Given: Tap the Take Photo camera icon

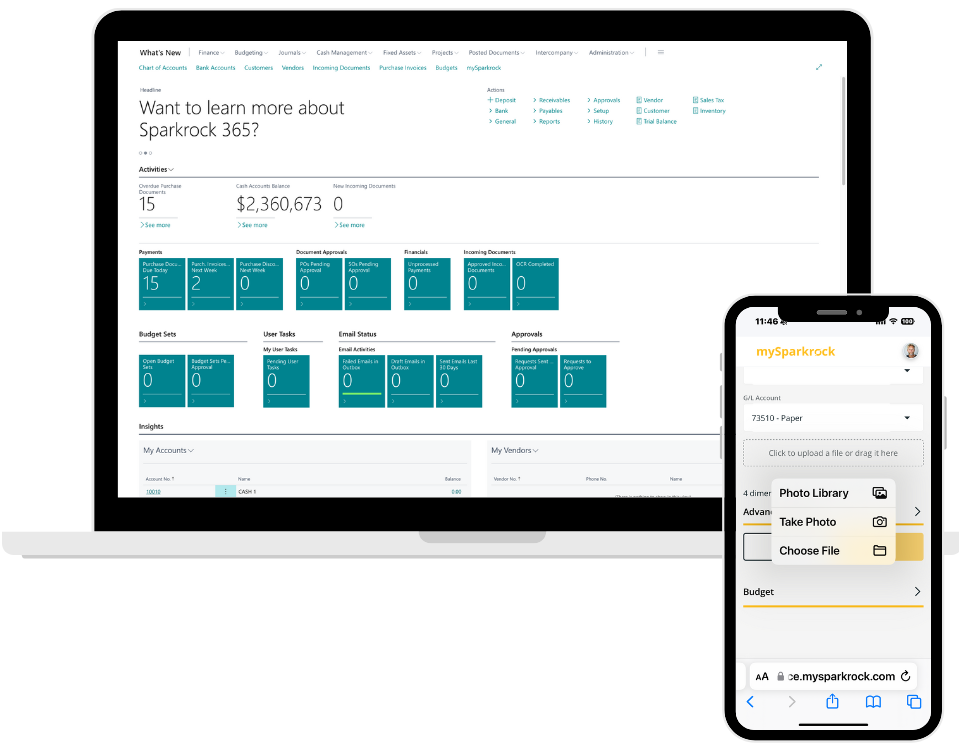Looking at the screenshot, I should pos(879,522).
